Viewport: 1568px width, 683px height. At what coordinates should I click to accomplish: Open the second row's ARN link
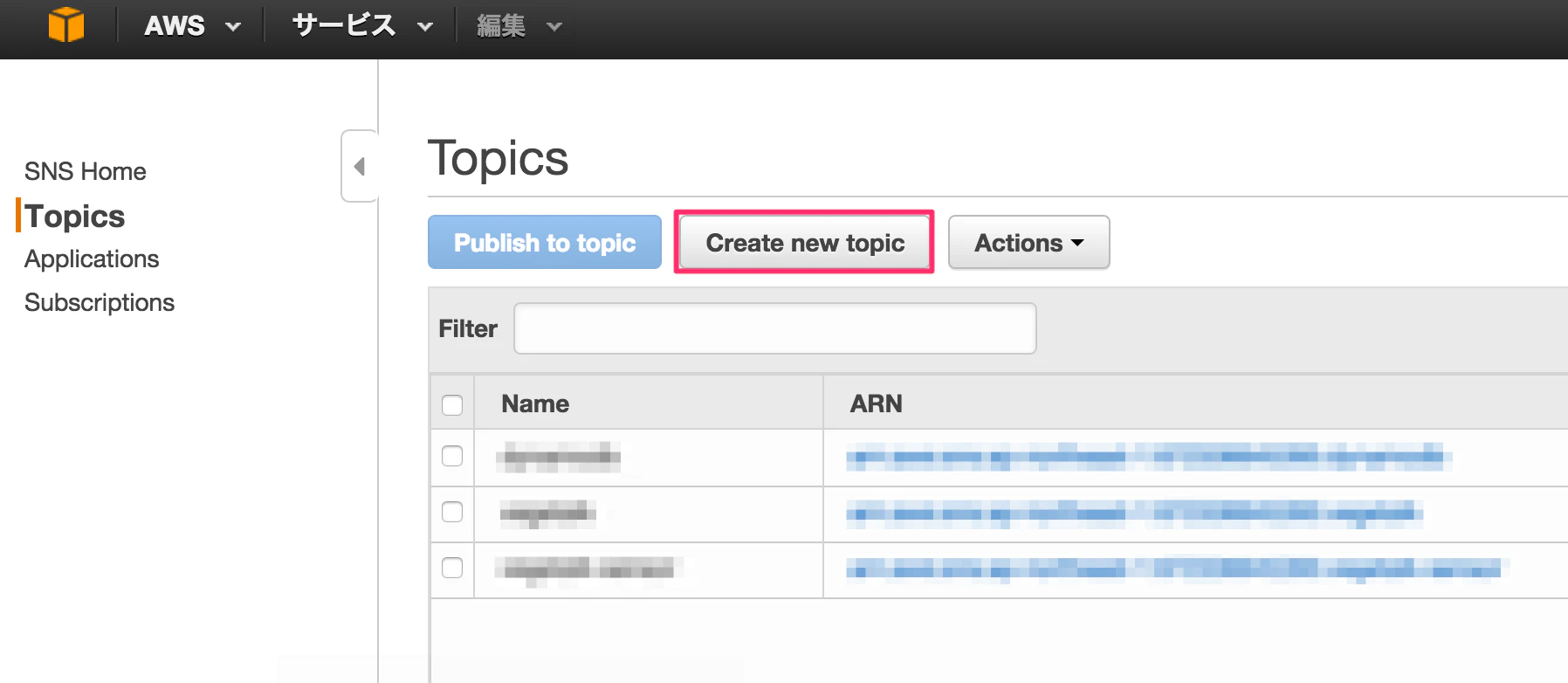pos(1135,514)
